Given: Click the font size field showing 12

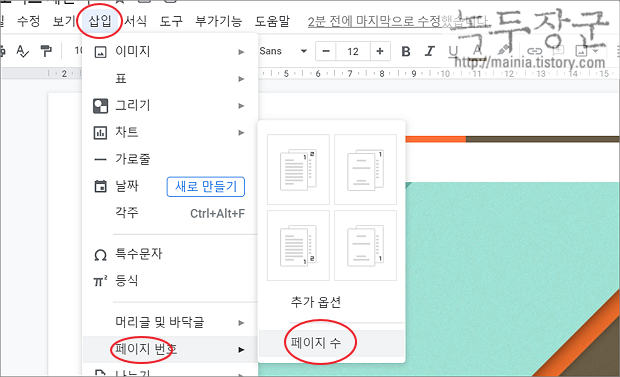Looking at the screenshot, I should (x=353, y=51).
